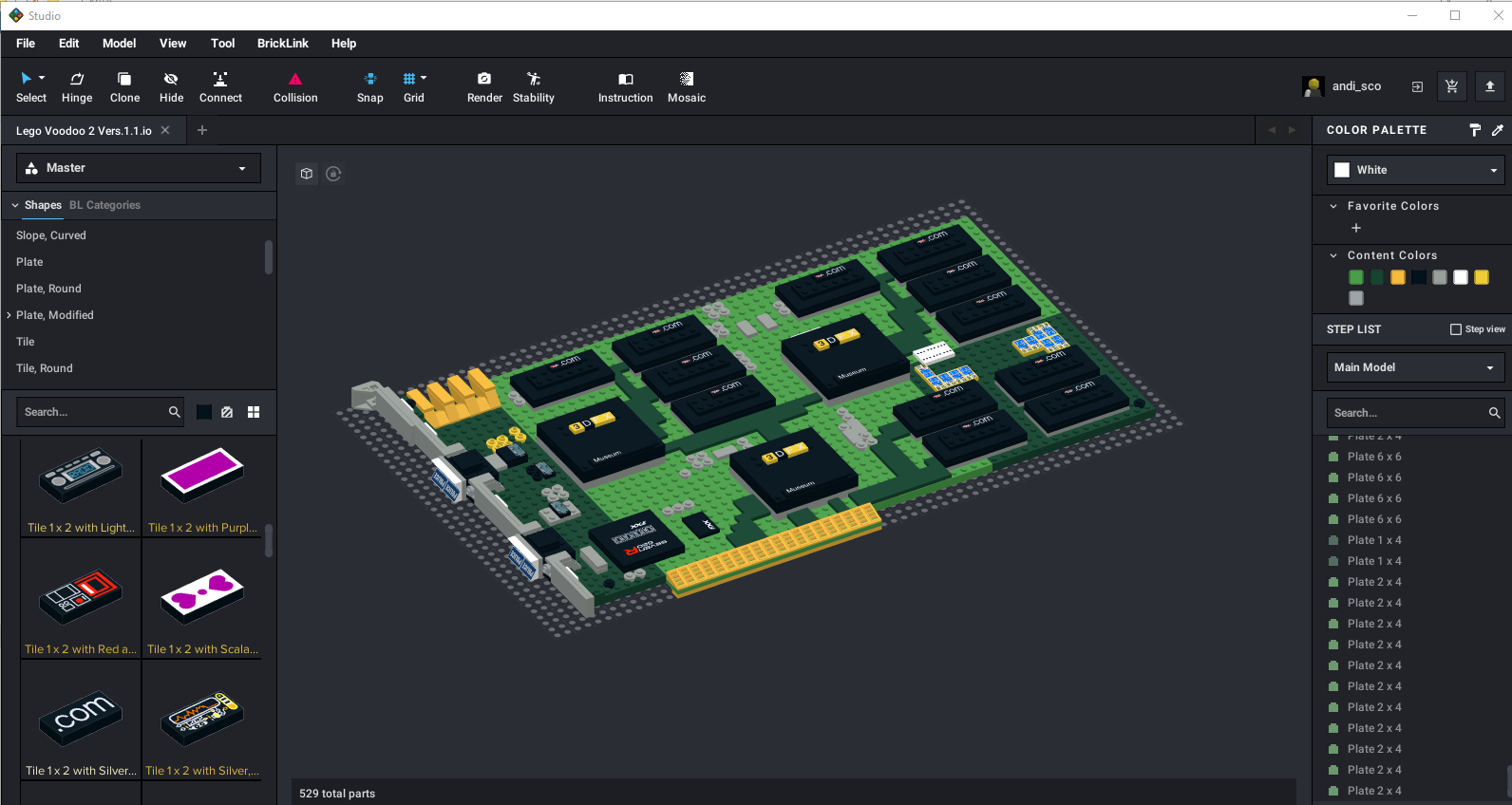
Task: Collapse the Shapes category list
Action: 15,205
